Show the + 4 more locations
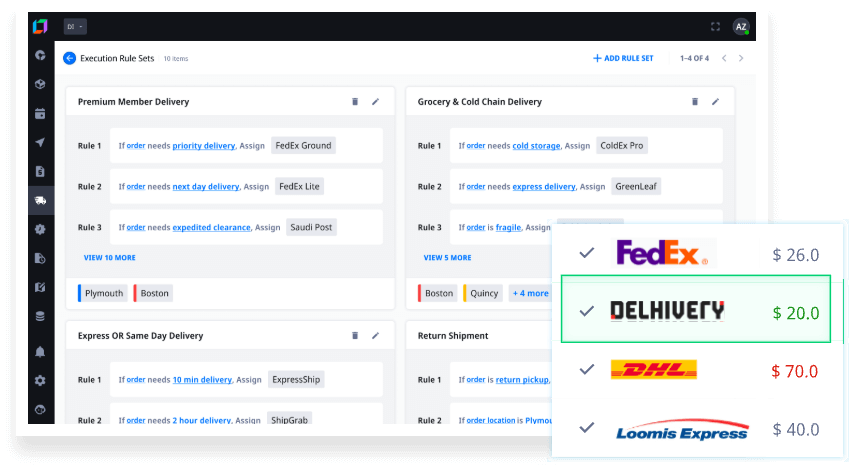 (x=530, y=294)
